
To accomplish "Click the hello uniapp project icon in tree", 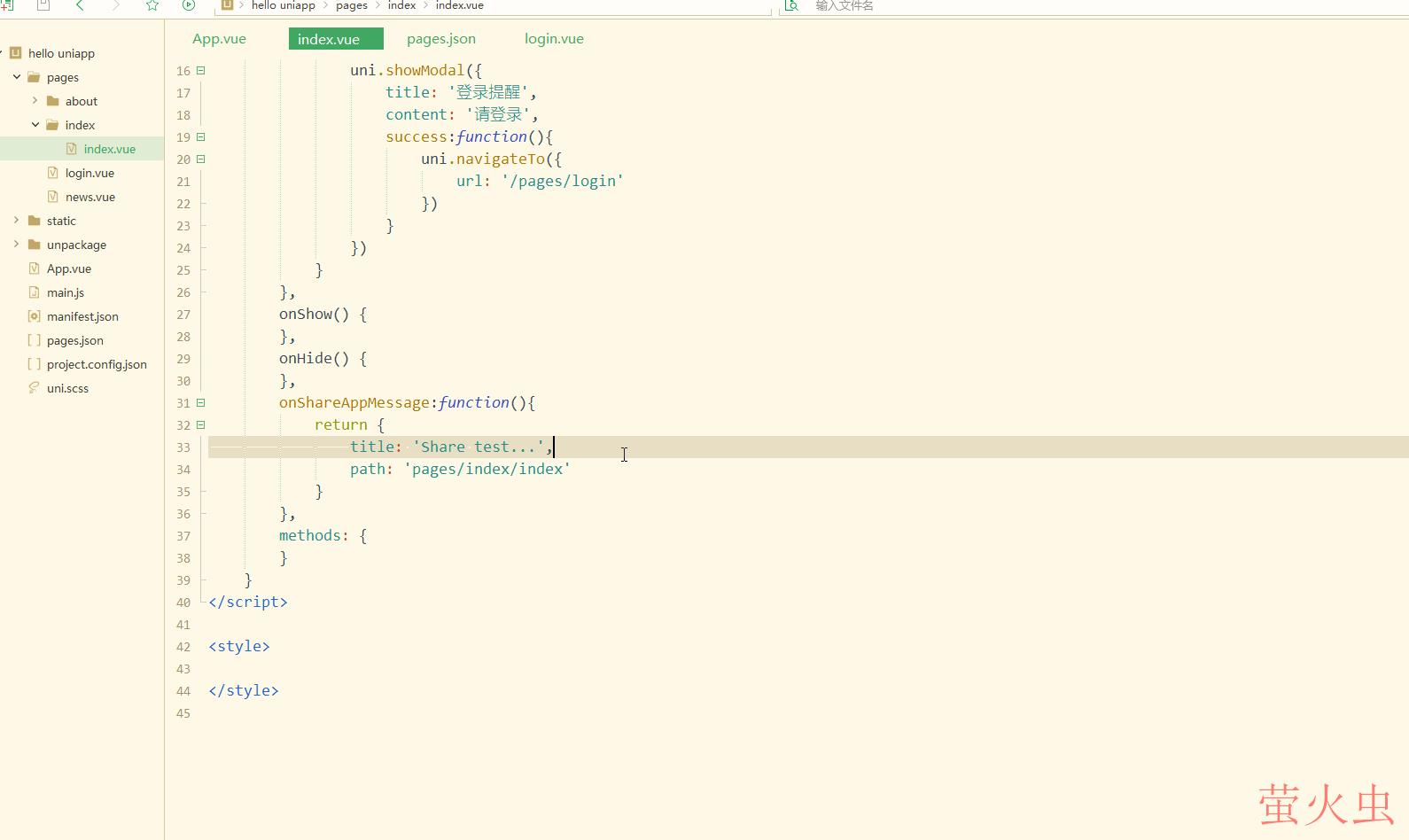I will click(x=15, y=53).
